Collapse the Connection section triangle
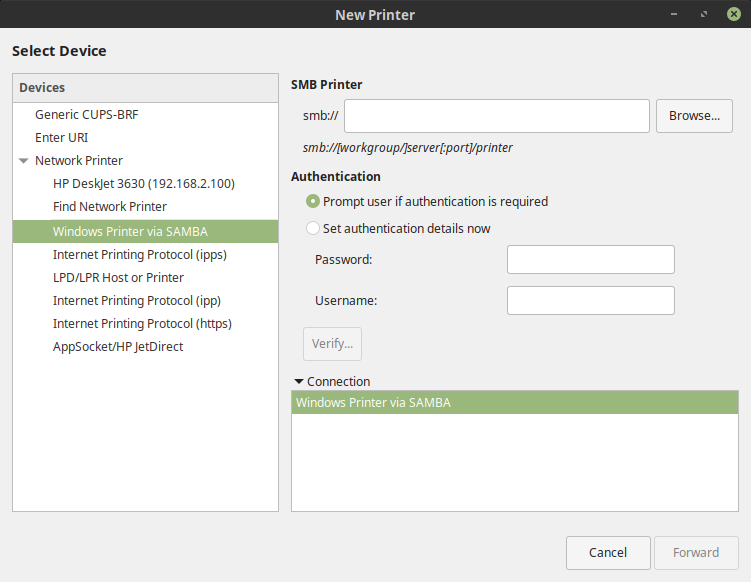The width and height of the screenshot is (751, 582). click(298, 381)
